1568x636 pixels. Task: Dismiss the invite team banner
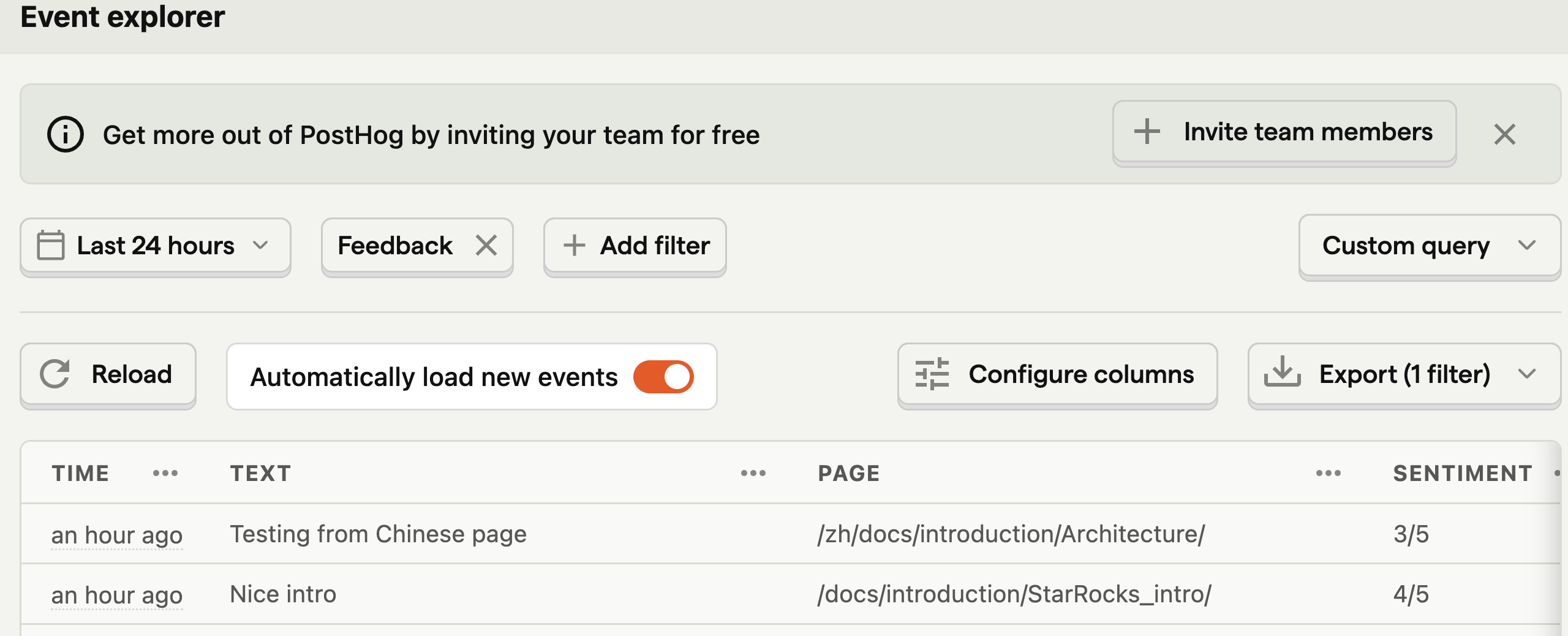point(1504,134)
